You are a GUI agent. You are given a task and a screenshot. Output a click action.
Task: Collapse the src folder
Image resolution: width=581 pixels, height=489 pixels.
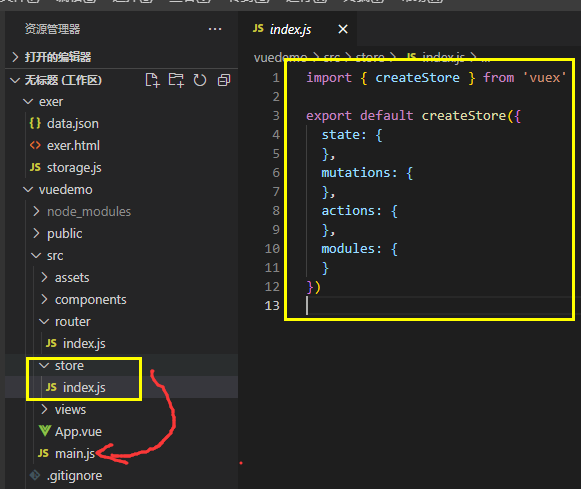click(x=36, y=255)
